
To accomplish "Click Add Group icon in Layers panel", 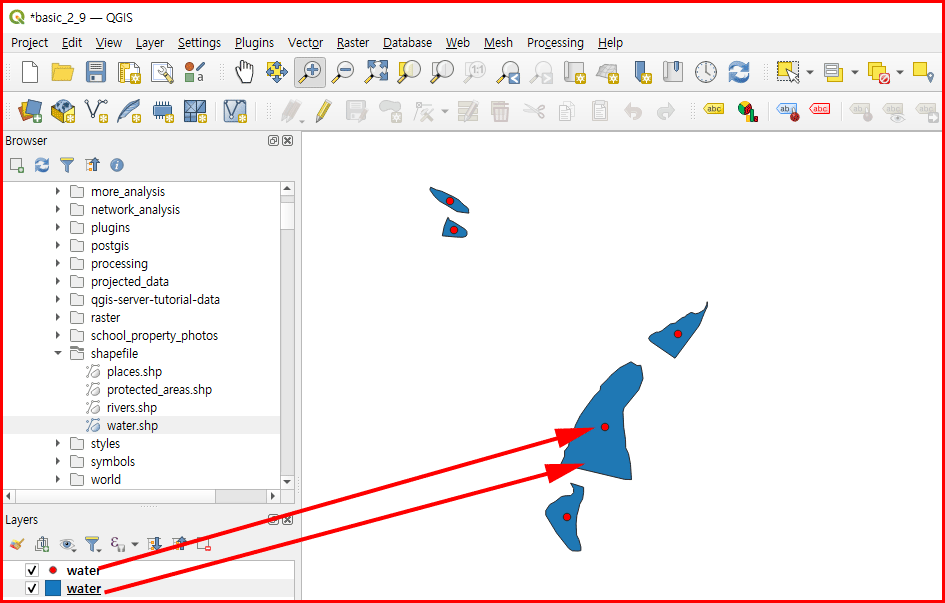I will pyautogui.click(x=42, y=545).
